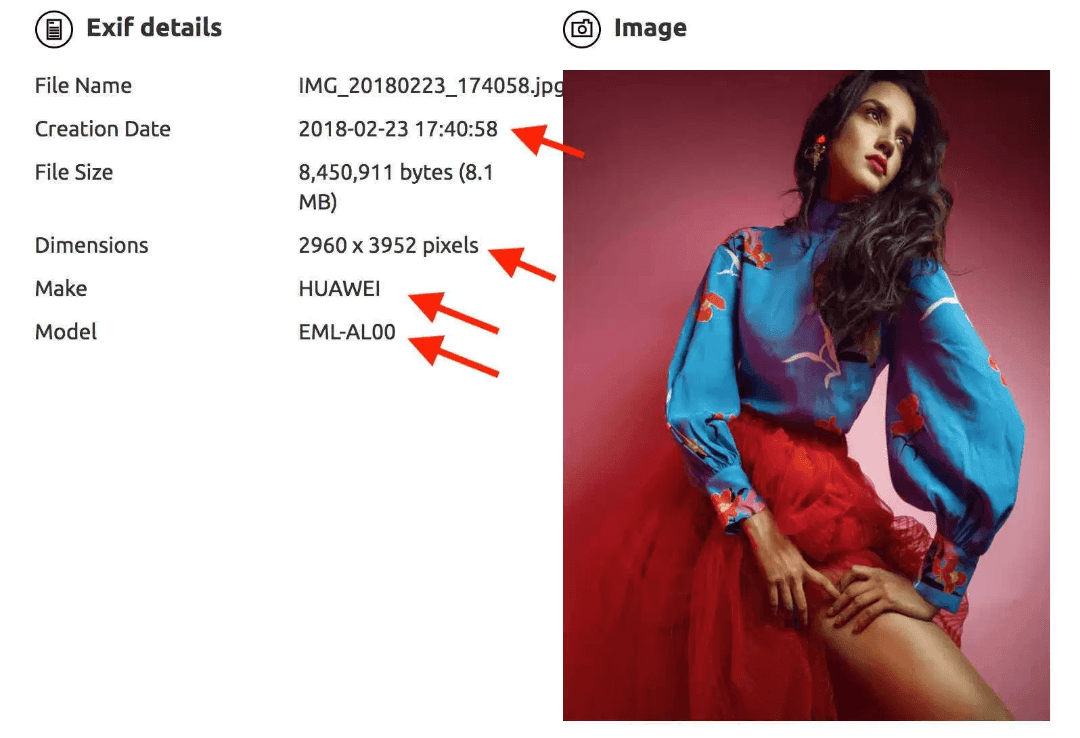Click the HUAWEI make value
1080x738 pixels.
pyautogui.click(x=339, y=289)
